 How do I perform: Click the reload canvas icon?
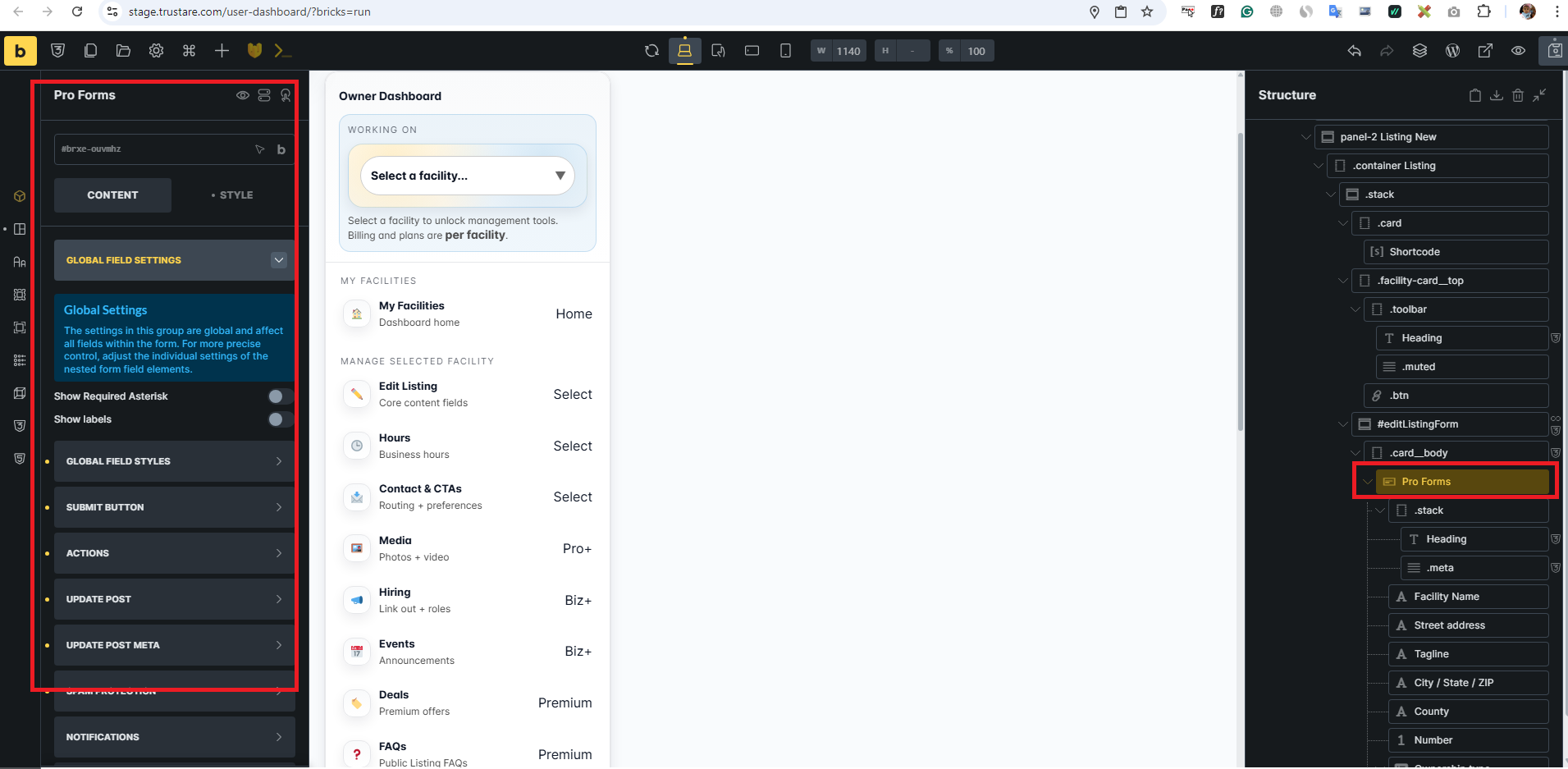click(651, 51)
